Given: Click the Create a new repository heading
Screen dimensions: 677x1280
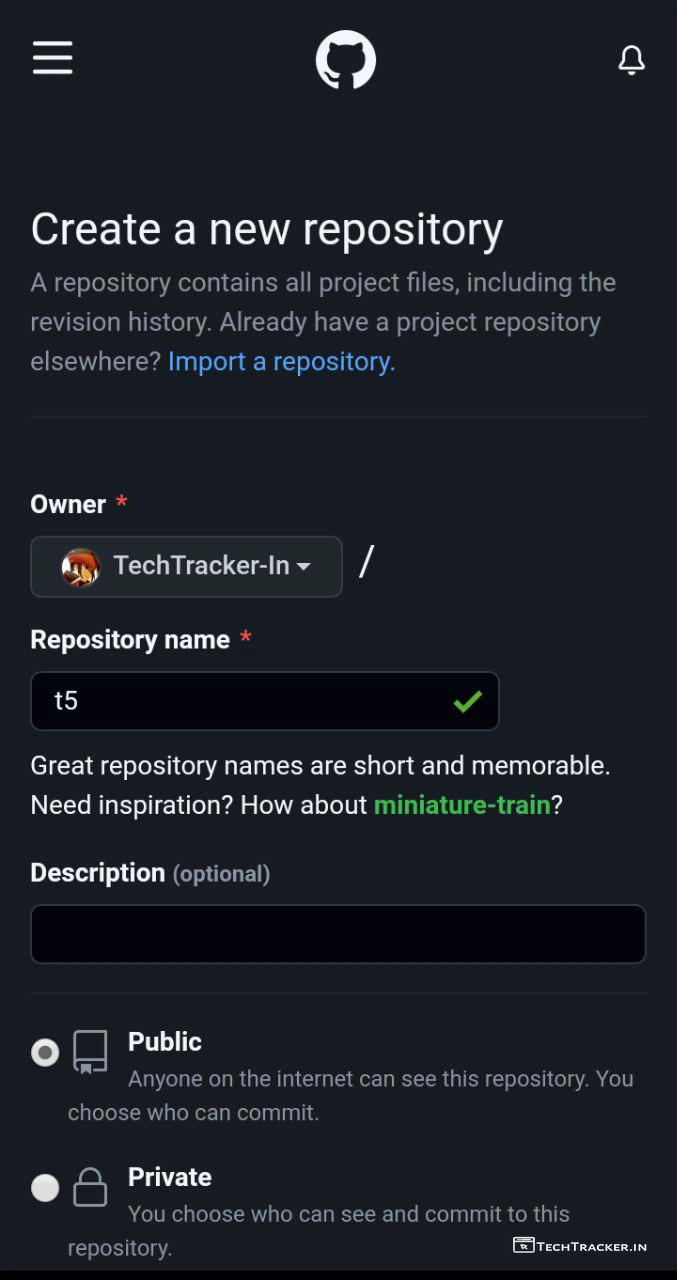Looking at the screenshot, I should (x=266, y=229).
